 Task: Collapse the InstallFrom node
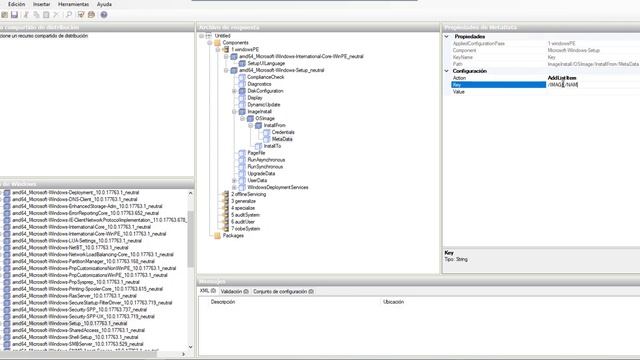(x=250, y=125)
